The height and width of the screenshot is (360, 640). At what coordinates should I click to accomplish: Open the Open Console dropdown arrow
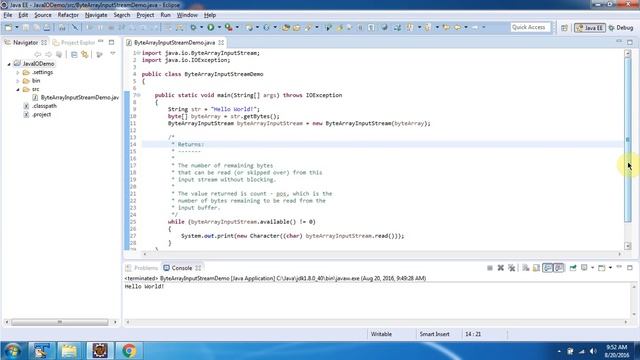coord(610,268)
